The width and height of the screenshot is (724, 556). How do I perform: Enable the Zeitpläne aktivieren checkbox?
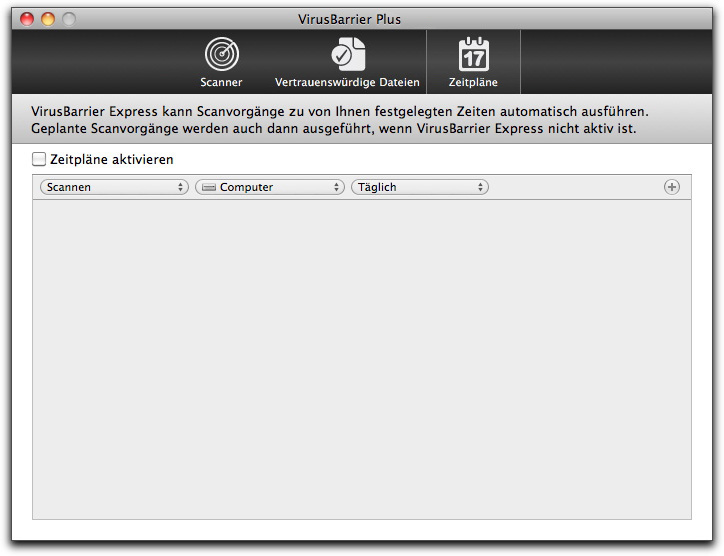39,159
